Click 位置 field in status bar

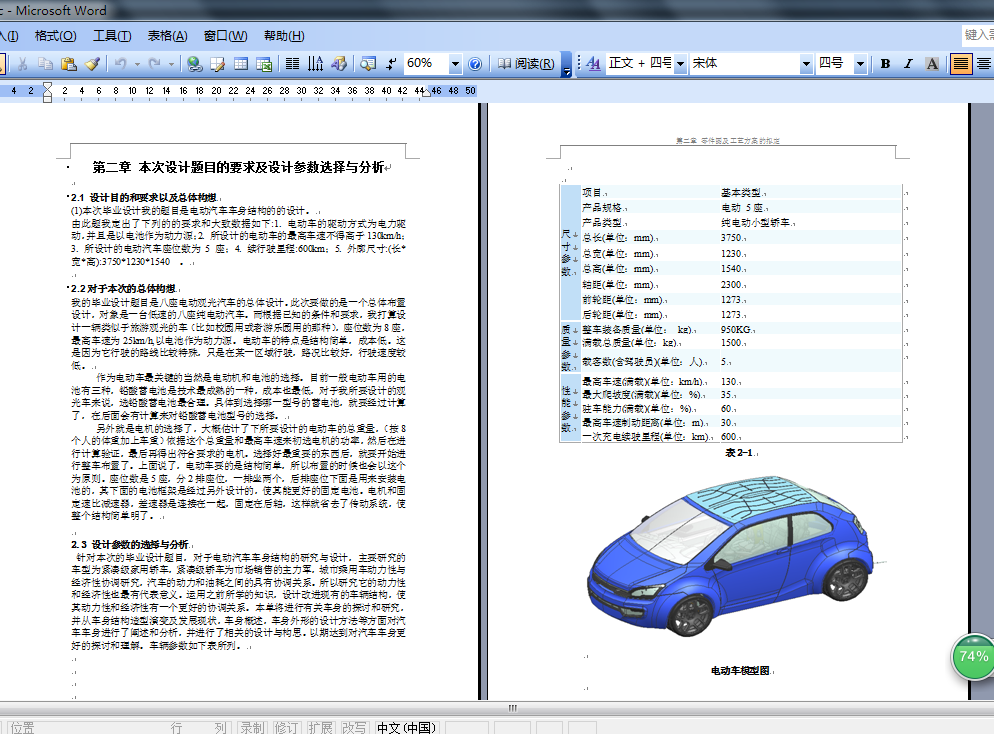tap(22, 728)
